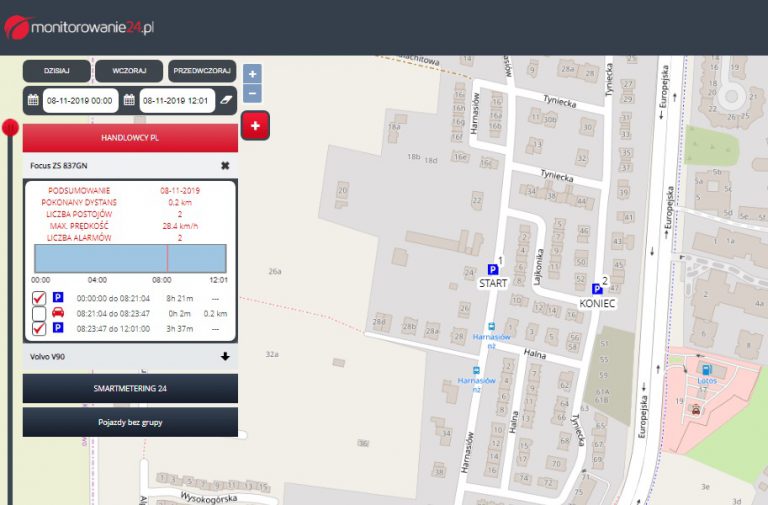Click the Lotos fuel station icon

point(706,370)
